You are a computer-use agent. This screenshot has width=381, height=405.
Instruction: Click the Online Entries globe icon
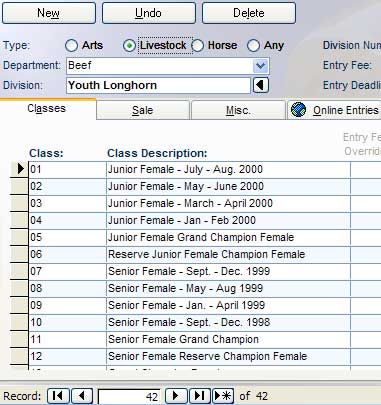(298, 110)
